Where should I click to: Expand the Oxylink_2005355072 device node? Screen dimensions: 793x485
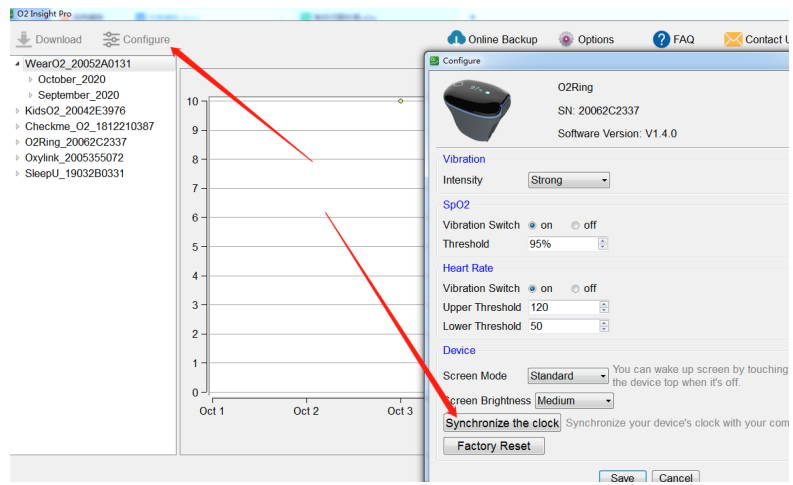click(x=17, y=158)
